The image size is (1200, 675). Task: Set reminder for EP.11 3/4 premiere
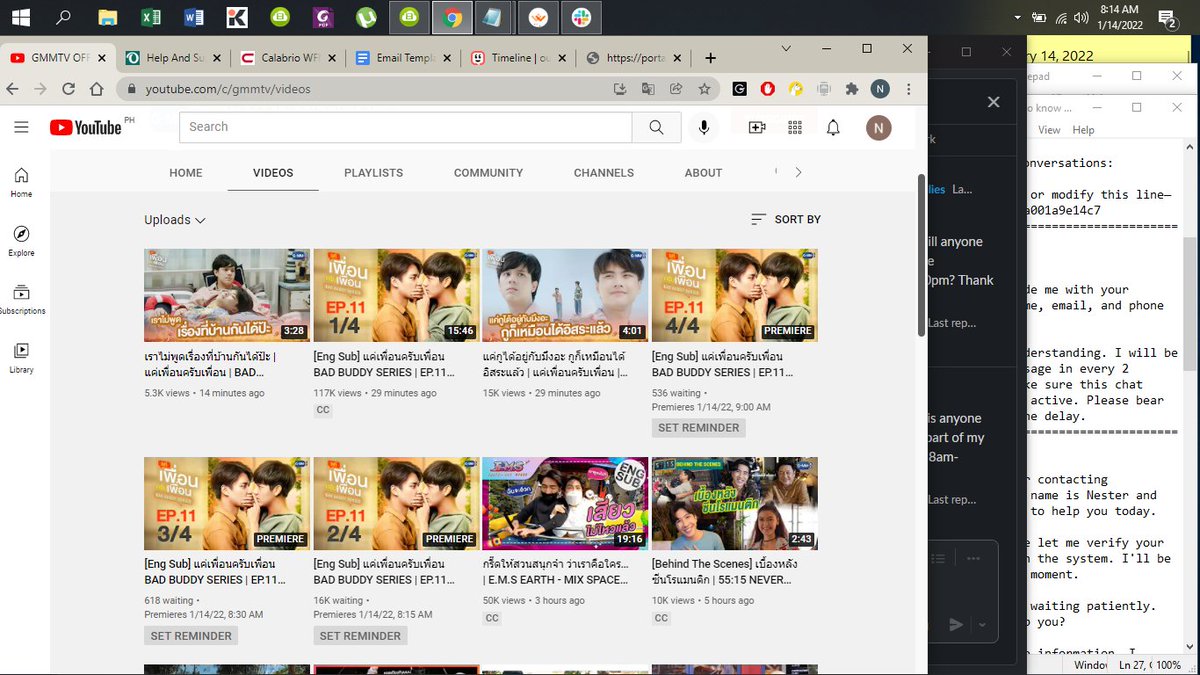pyautogui.click(x=190, y=636)
